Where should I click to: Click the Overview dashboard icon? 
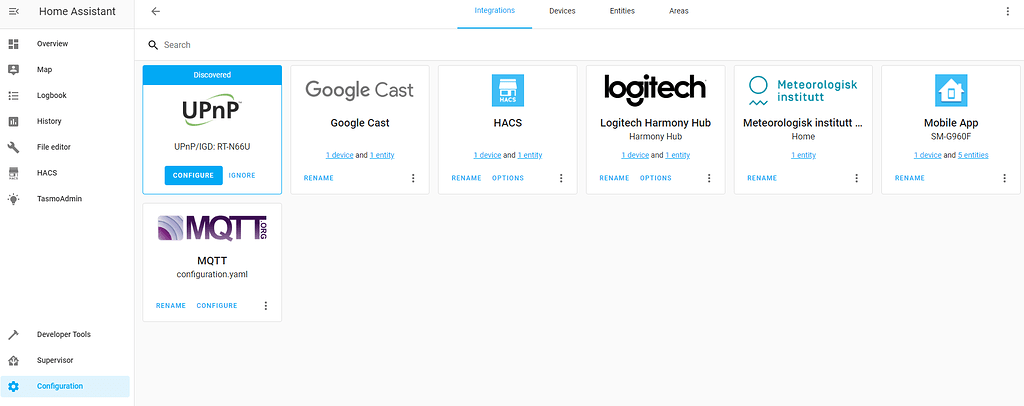(13, 44)
